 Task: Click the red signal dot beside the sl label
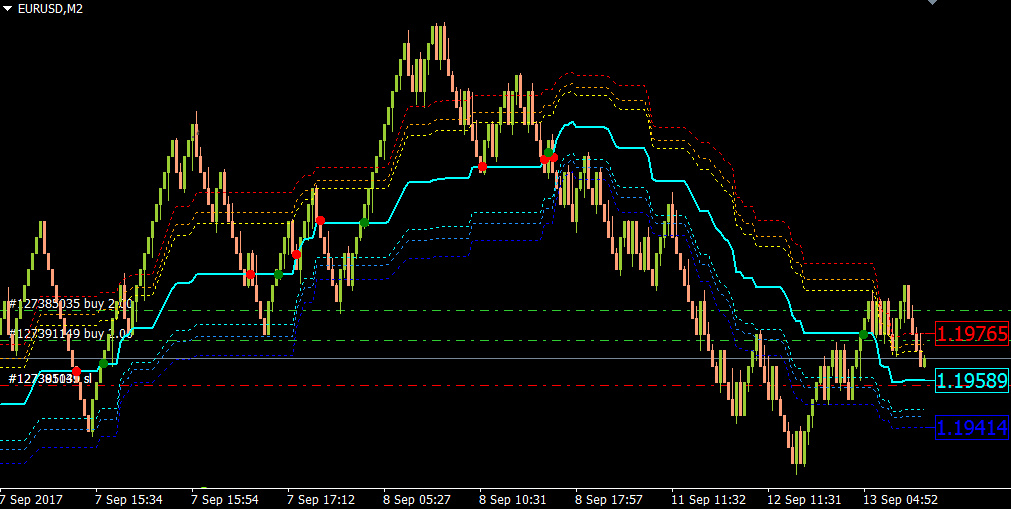point(77,371)
